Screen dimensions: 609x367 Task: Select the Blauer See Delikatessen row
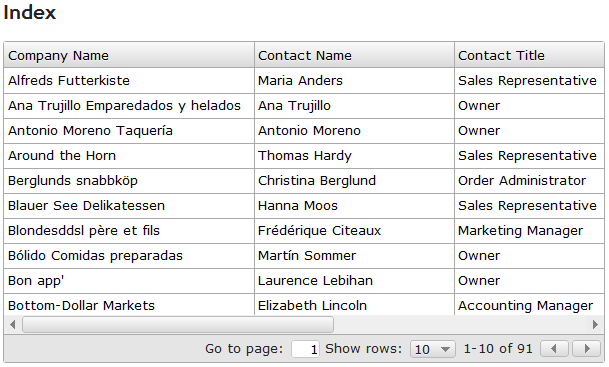(x=304, y=205)
